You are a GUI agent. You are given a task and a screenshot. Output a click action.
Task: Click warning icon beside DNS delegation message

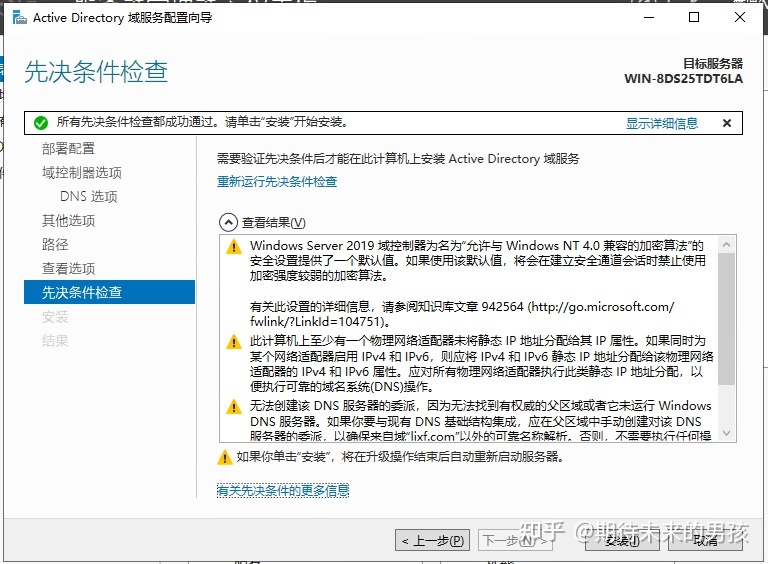(x=234, y=406)
